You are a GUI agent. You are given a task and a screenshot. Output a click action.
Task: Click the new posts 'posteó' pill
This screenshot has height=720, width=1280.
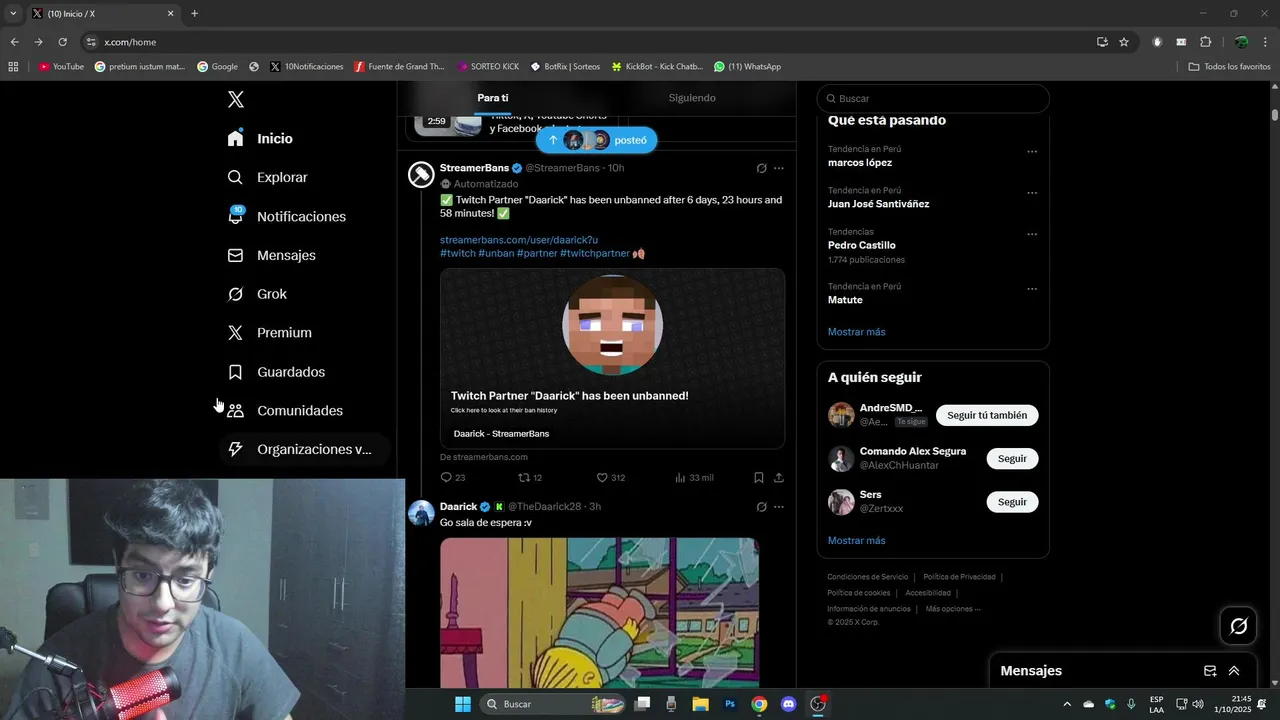597,140
